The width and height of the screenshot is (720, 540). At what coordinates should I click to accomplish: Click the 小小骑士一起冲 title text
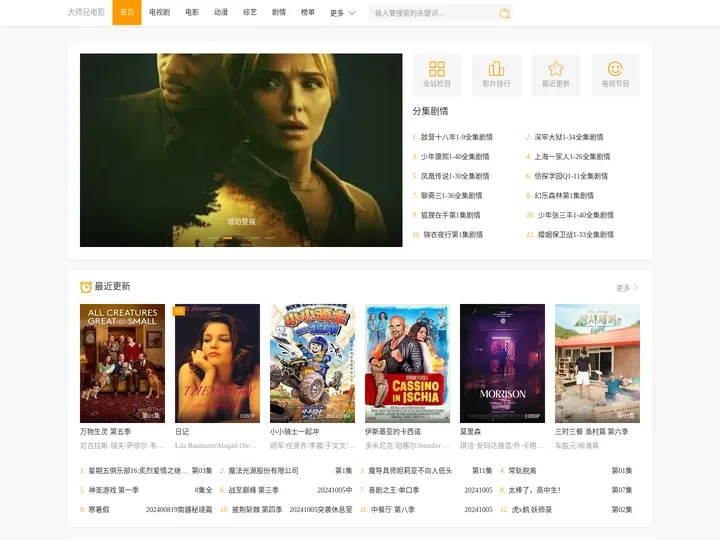point(294,432)
